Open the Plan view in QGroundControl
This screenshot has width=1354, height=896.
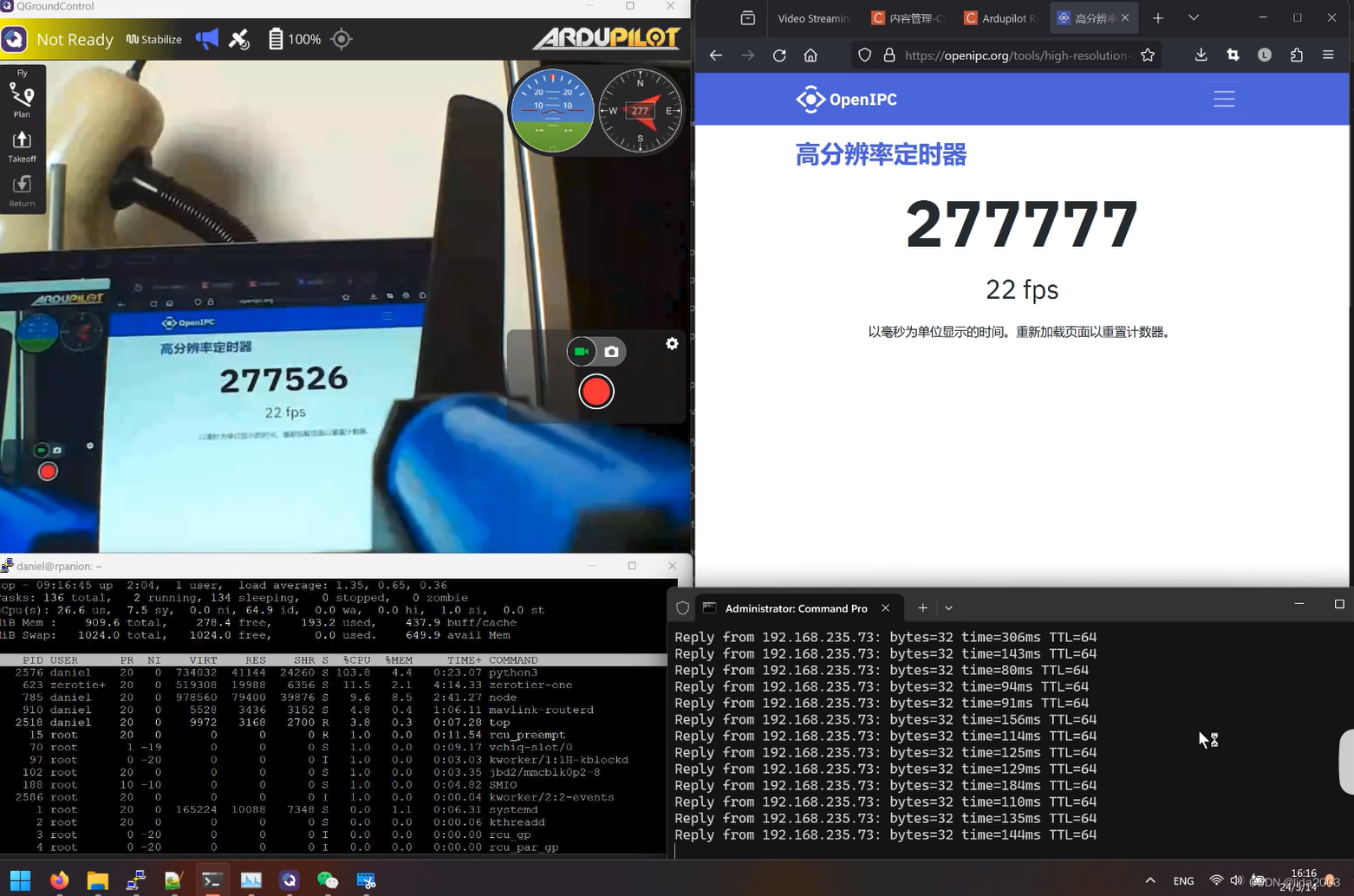(22, 100)
